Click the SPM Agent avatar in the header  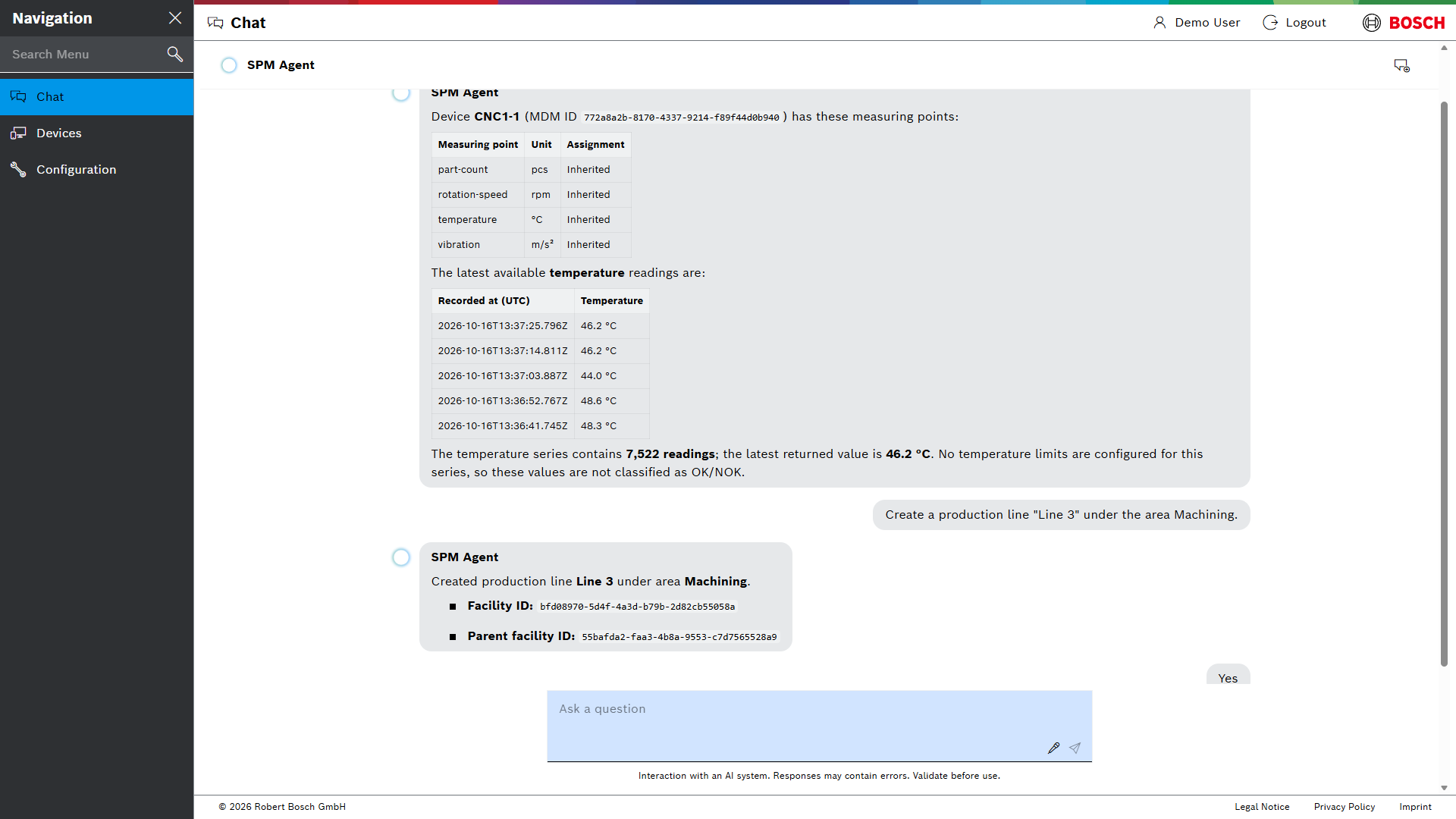[x=229, y=65]
